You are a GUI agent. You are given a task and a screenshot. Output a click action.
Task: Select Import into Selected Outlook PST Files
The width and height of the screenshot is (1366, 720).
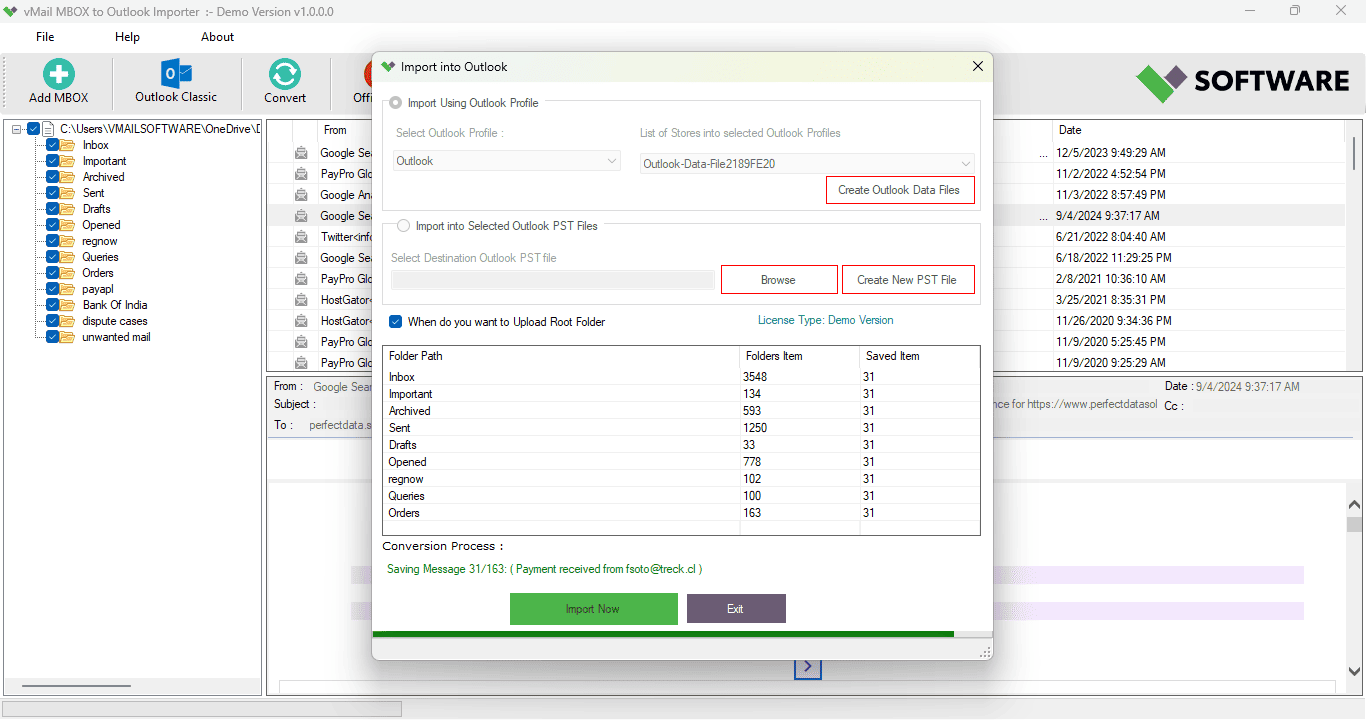[x=403, y=226]
